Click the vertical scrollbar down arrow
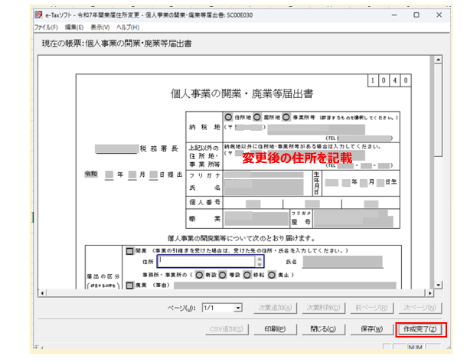474x363 pixels. 438,285
